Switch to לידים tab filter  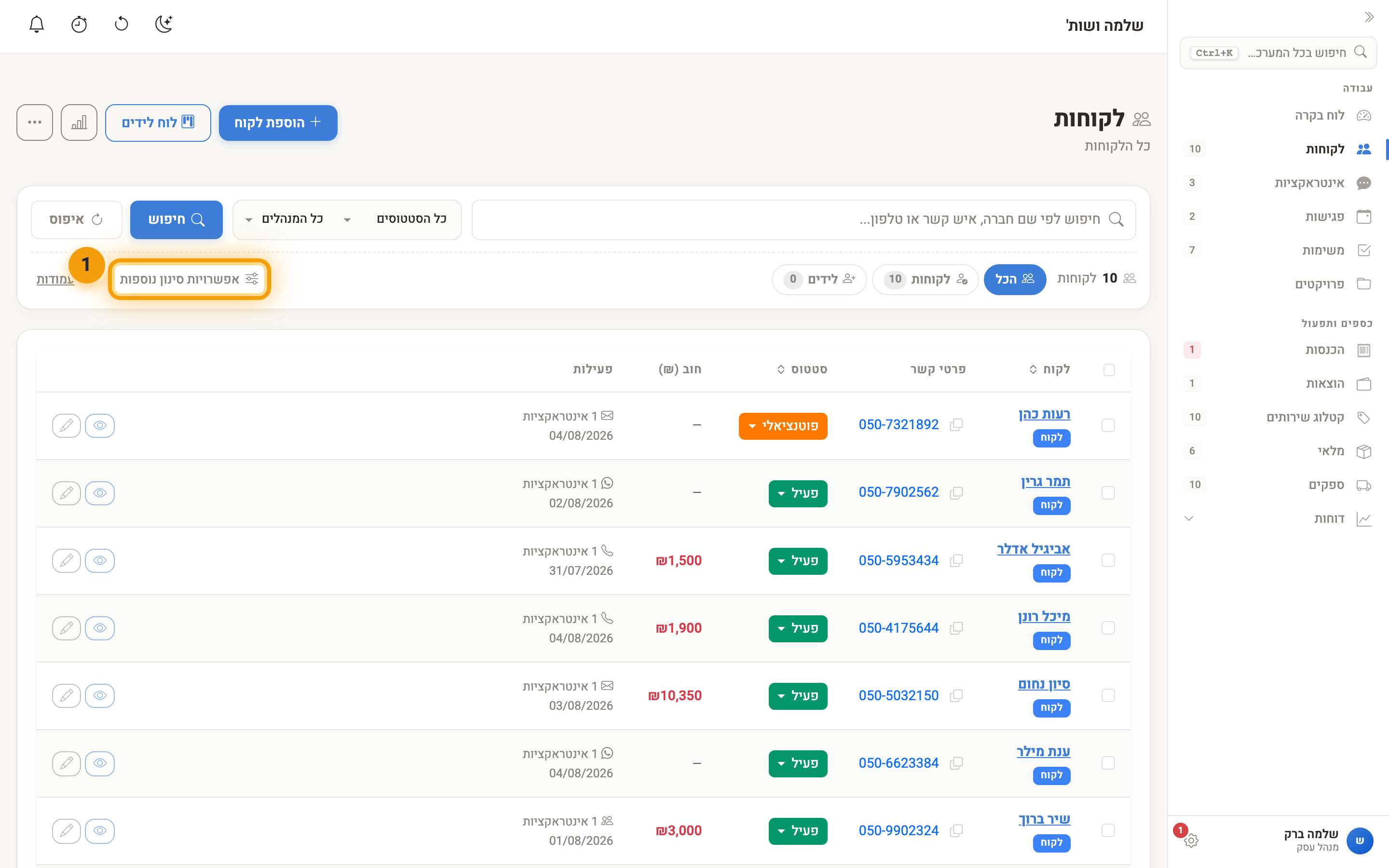click(x=819, y=279)
